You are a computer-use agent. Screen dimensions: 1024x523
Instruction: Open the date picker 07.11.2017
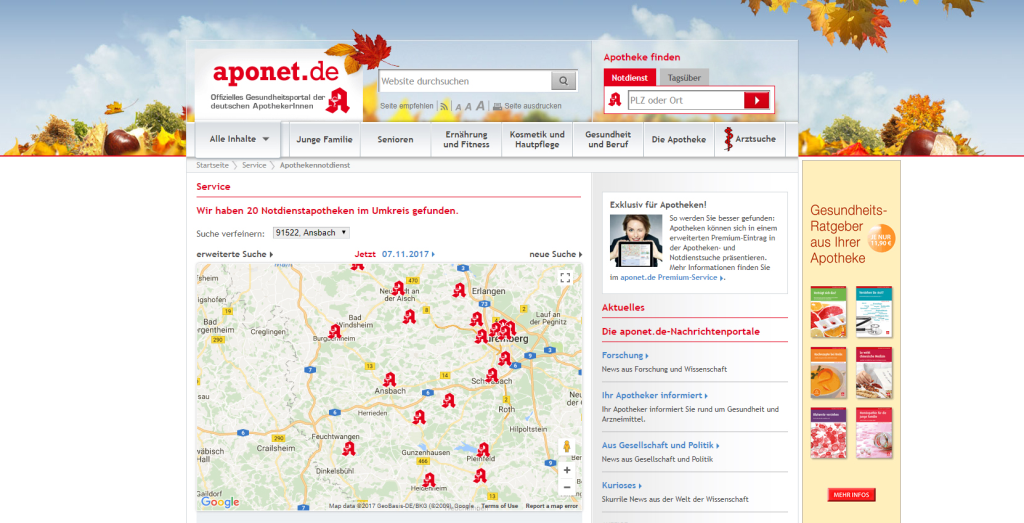[408, 254]
